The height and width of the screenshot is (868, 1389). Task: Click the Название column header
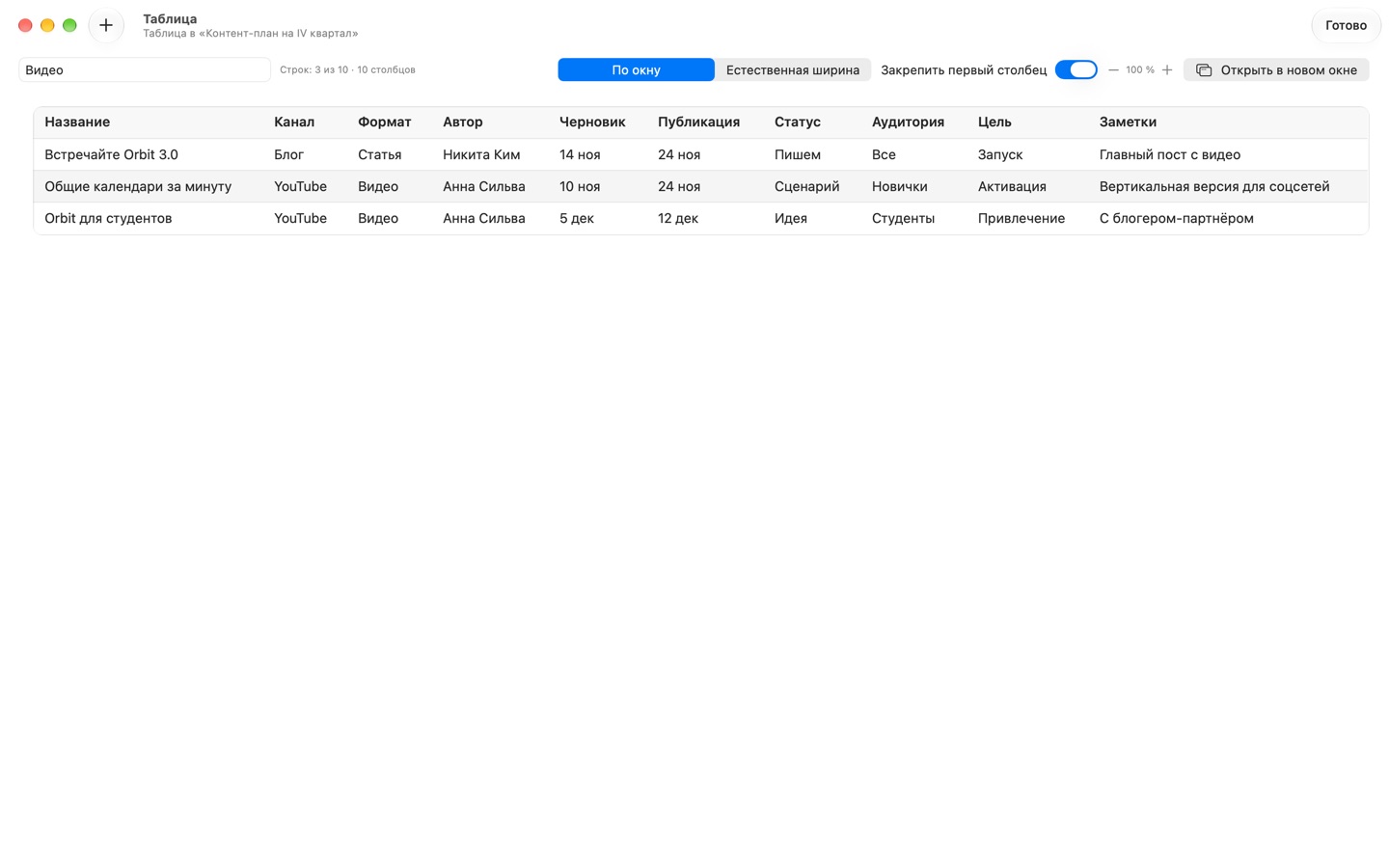pos(77,122)
